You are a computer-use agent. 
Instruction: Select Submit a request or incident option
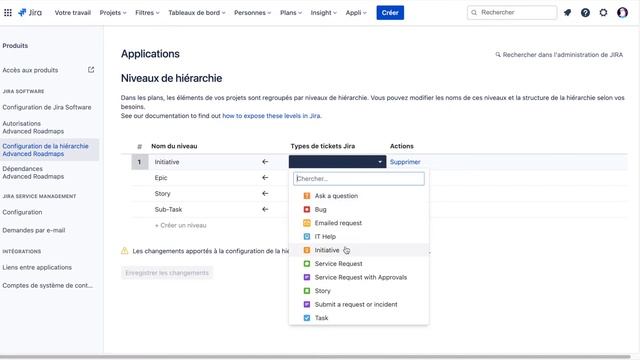tap(359, 304)
